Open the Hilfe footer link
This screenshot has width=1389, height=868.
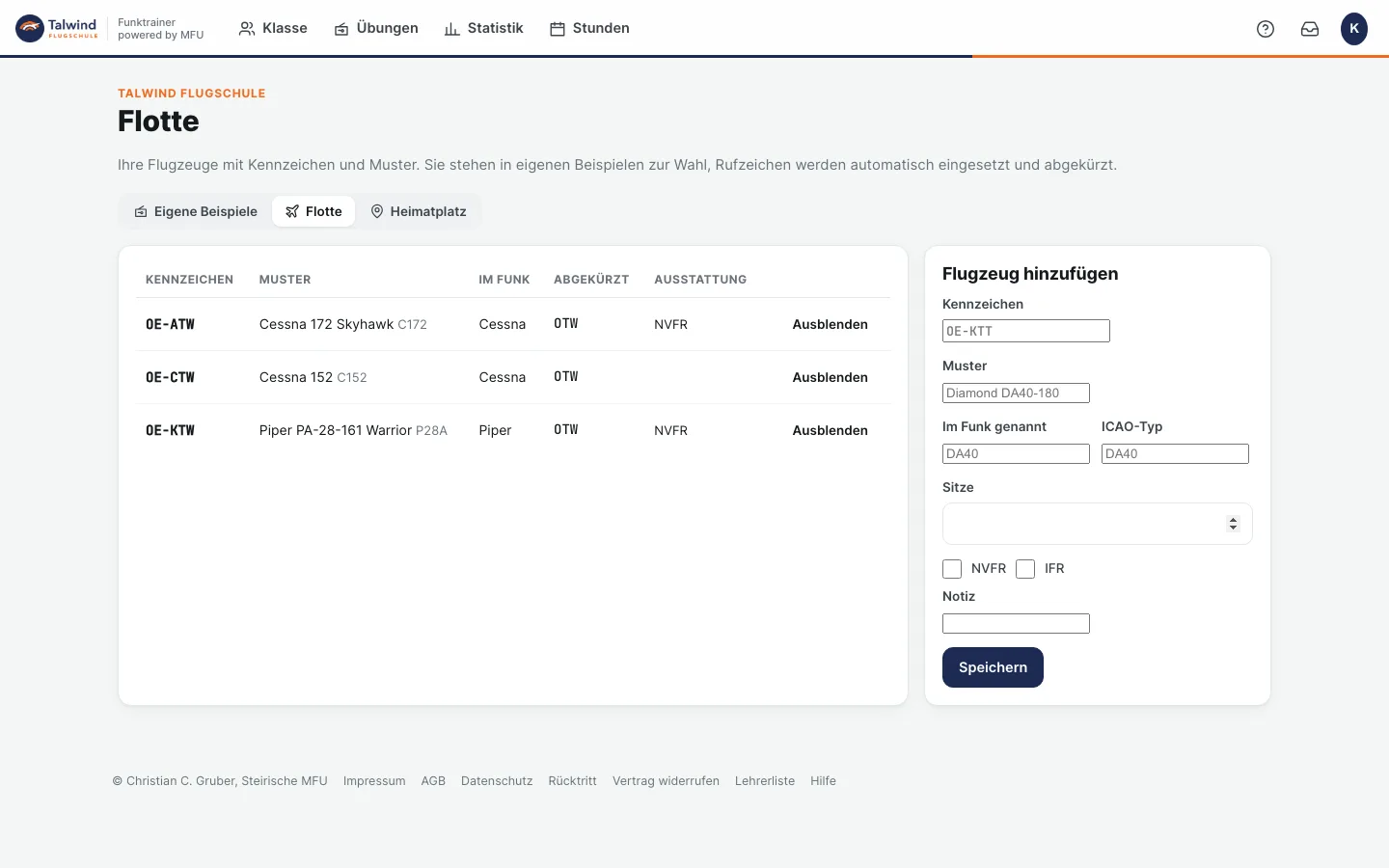[x=823, y=781]
